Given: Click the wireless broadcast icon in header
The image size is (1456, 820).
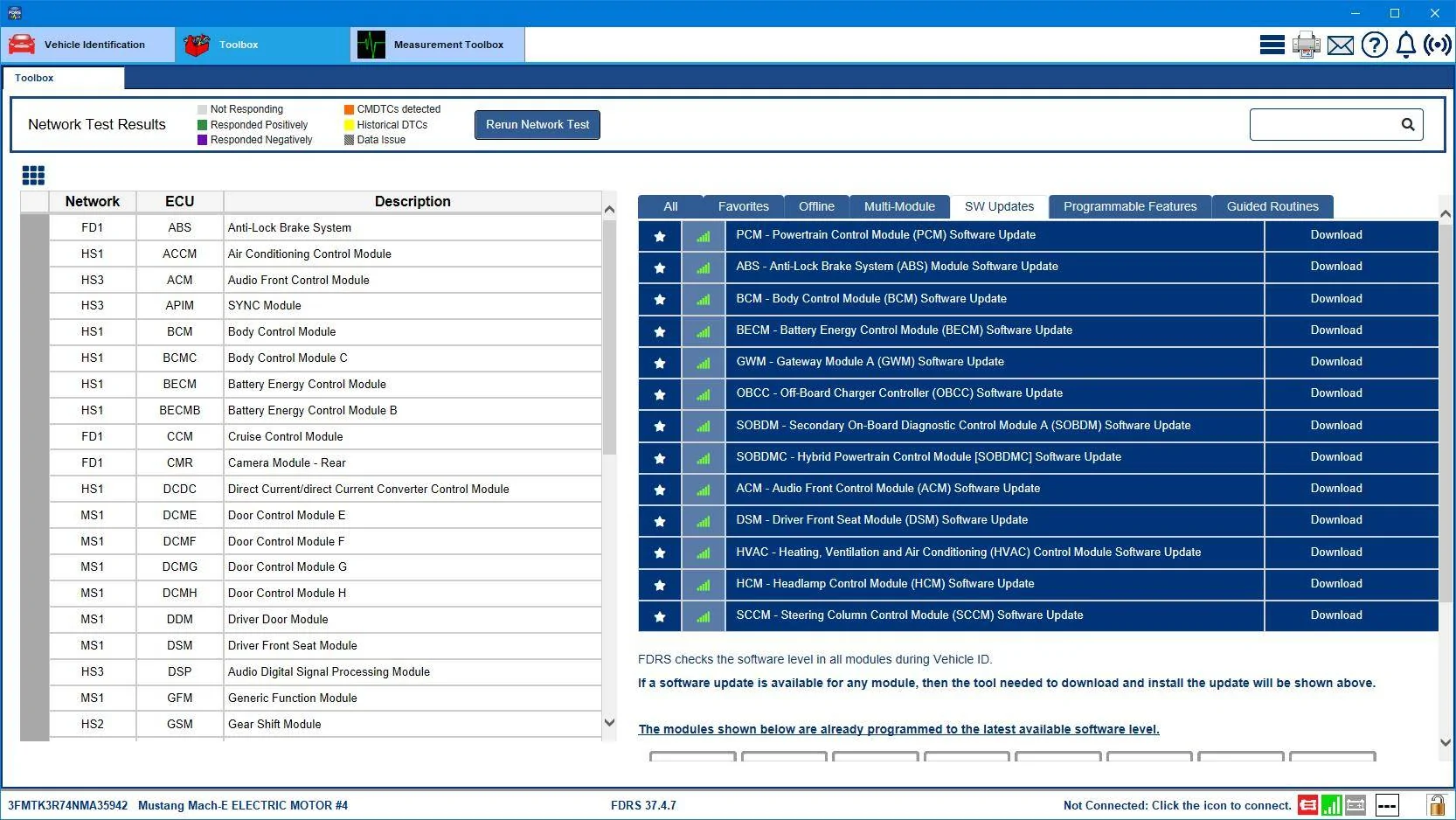Looking at the screenshot, I should 1437,45.
